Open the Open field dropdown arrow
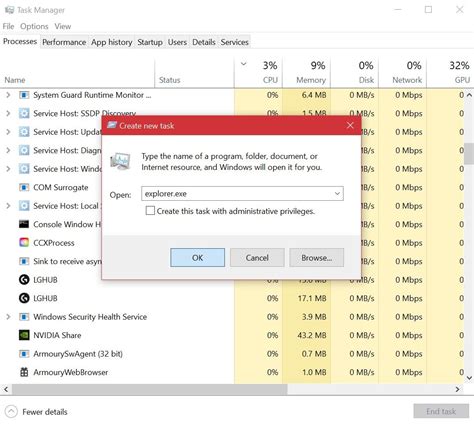 (x=337, y=194)
